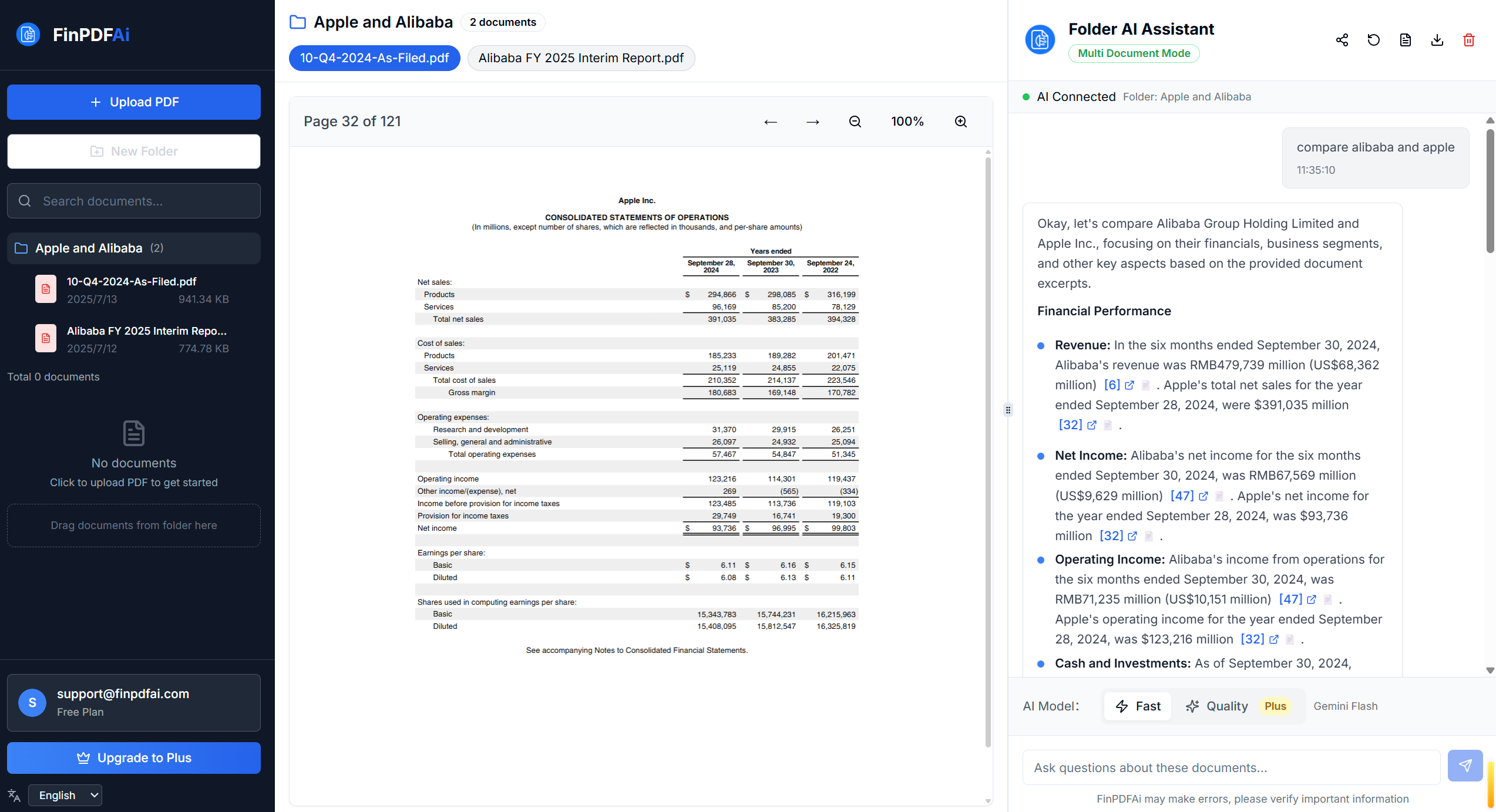Click the red PDF icon beside the Alibaba FY 2025 report

pos(46,338)
